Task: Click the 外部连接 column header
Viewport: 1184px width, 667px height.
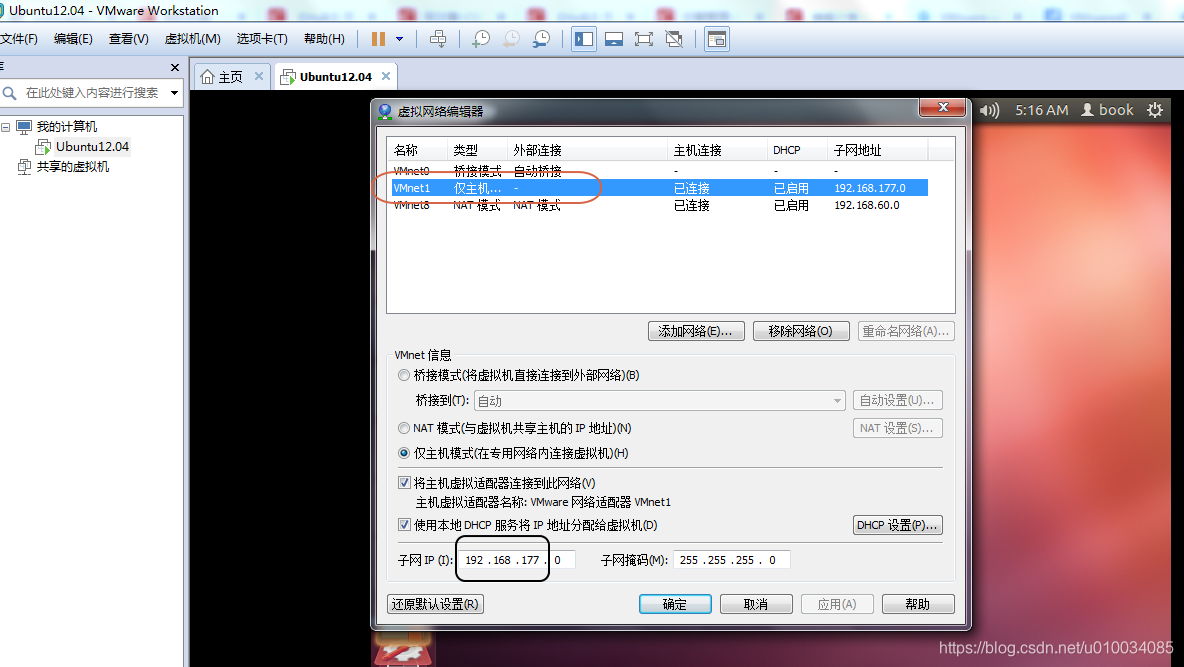Action: [587, 150]
